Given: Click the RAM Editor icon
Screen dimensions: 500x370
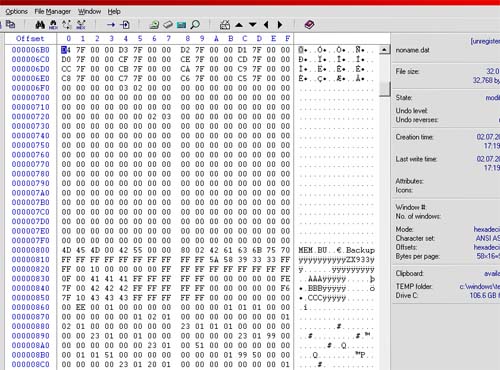Looking at the screenshot, I should [x=181, y=25].
